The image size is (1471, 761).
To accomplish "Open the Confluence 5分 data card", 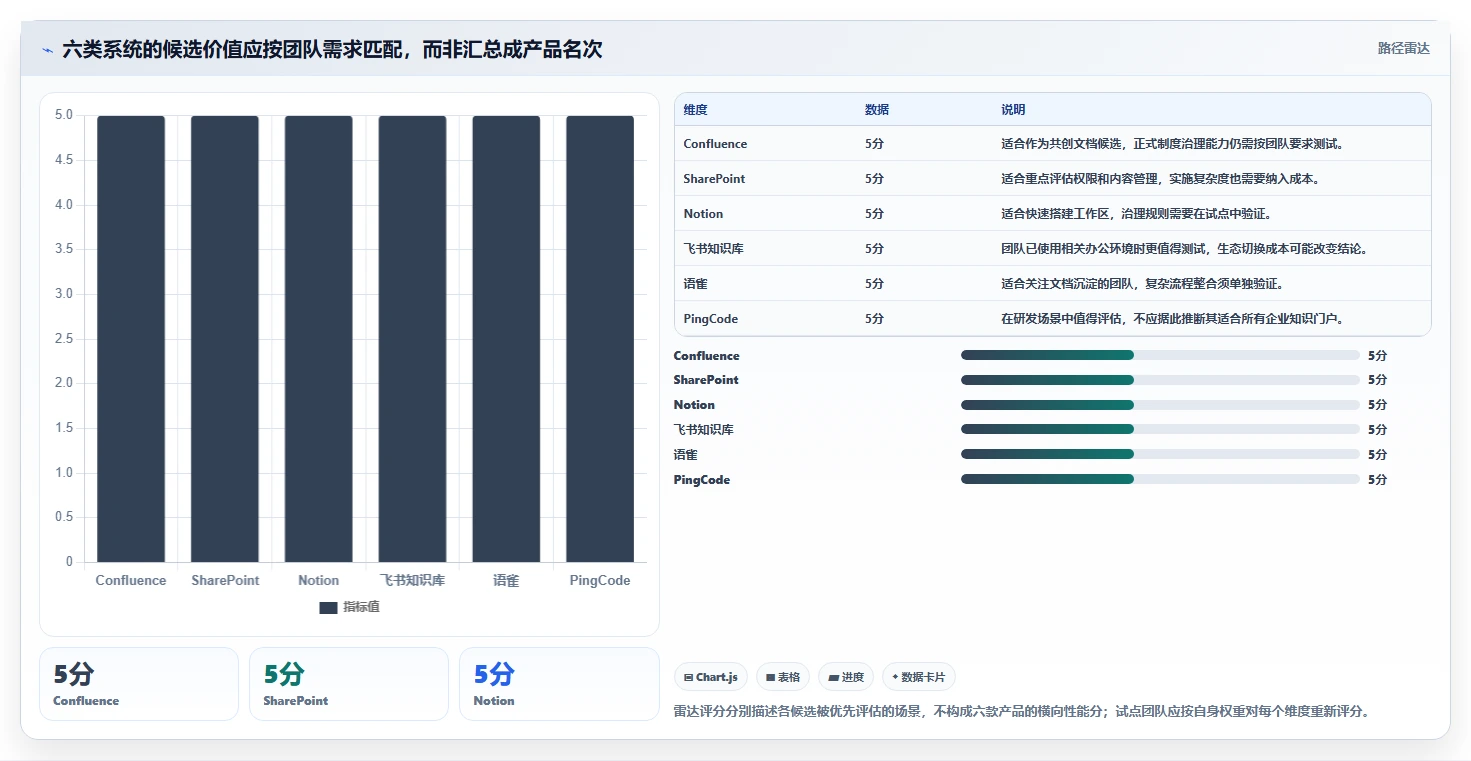I will pyautogui.click(x=139, y=684).
